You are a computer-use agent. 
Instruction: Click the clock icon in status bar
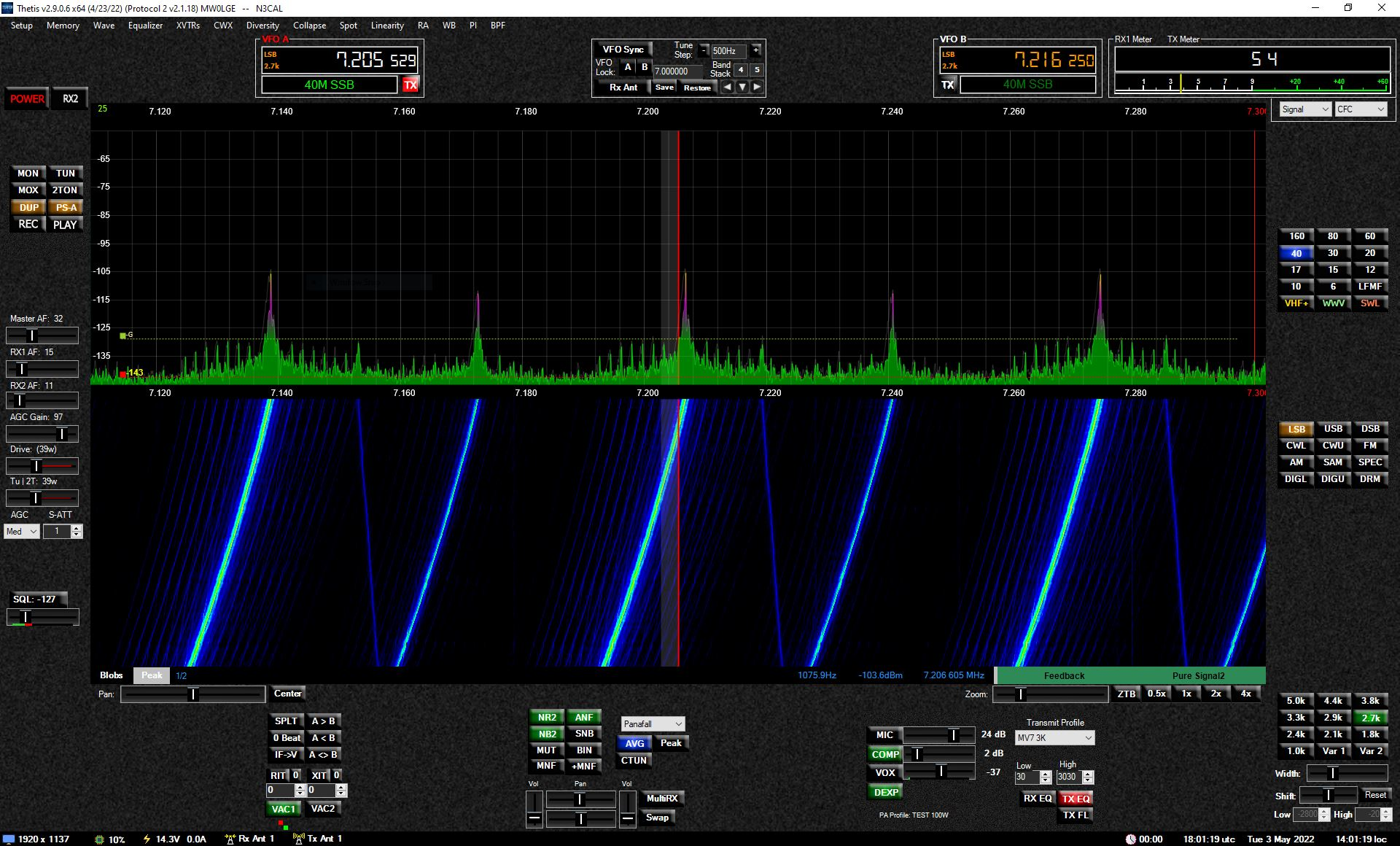pos(1130,839)
